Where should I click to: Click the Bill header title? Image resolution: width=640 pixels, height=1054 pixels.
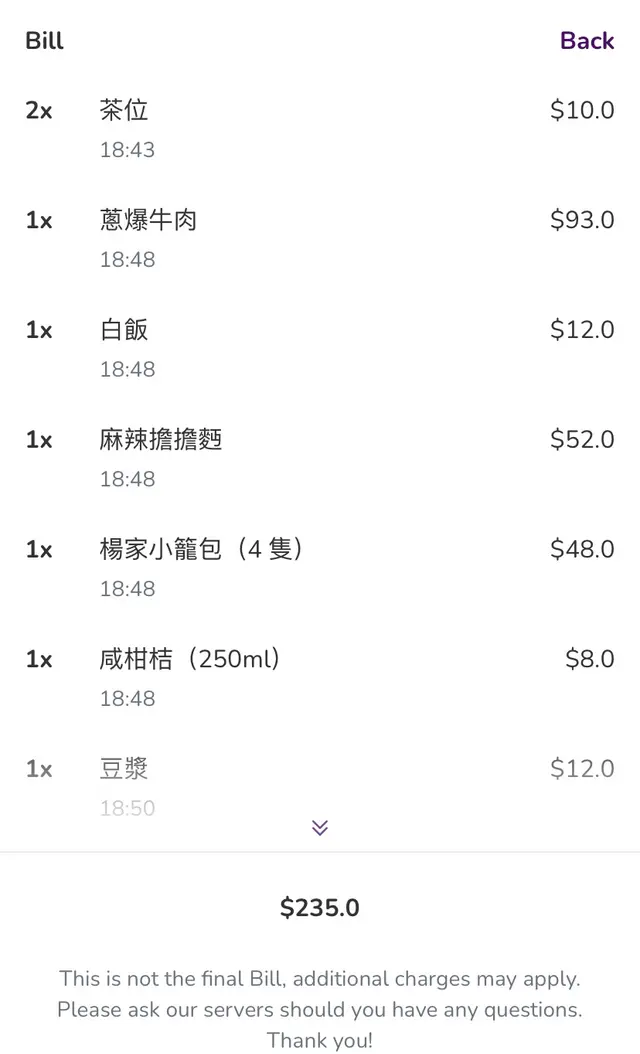click(x=44, y=41)
